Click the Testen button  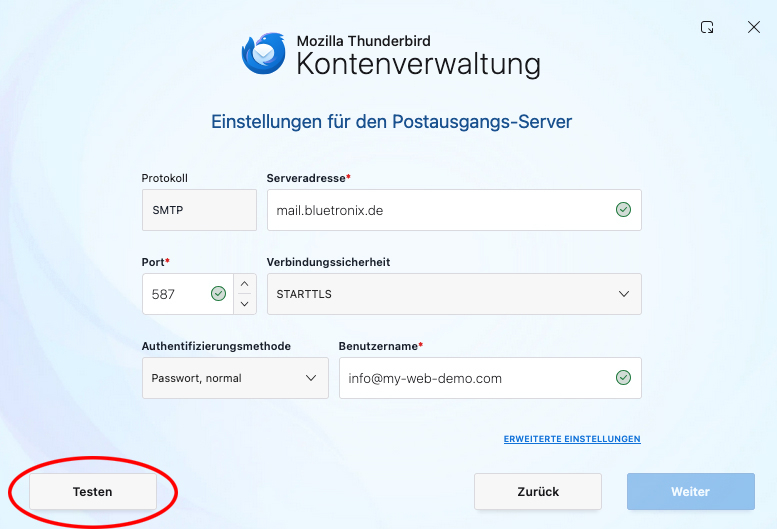point(93,491)
